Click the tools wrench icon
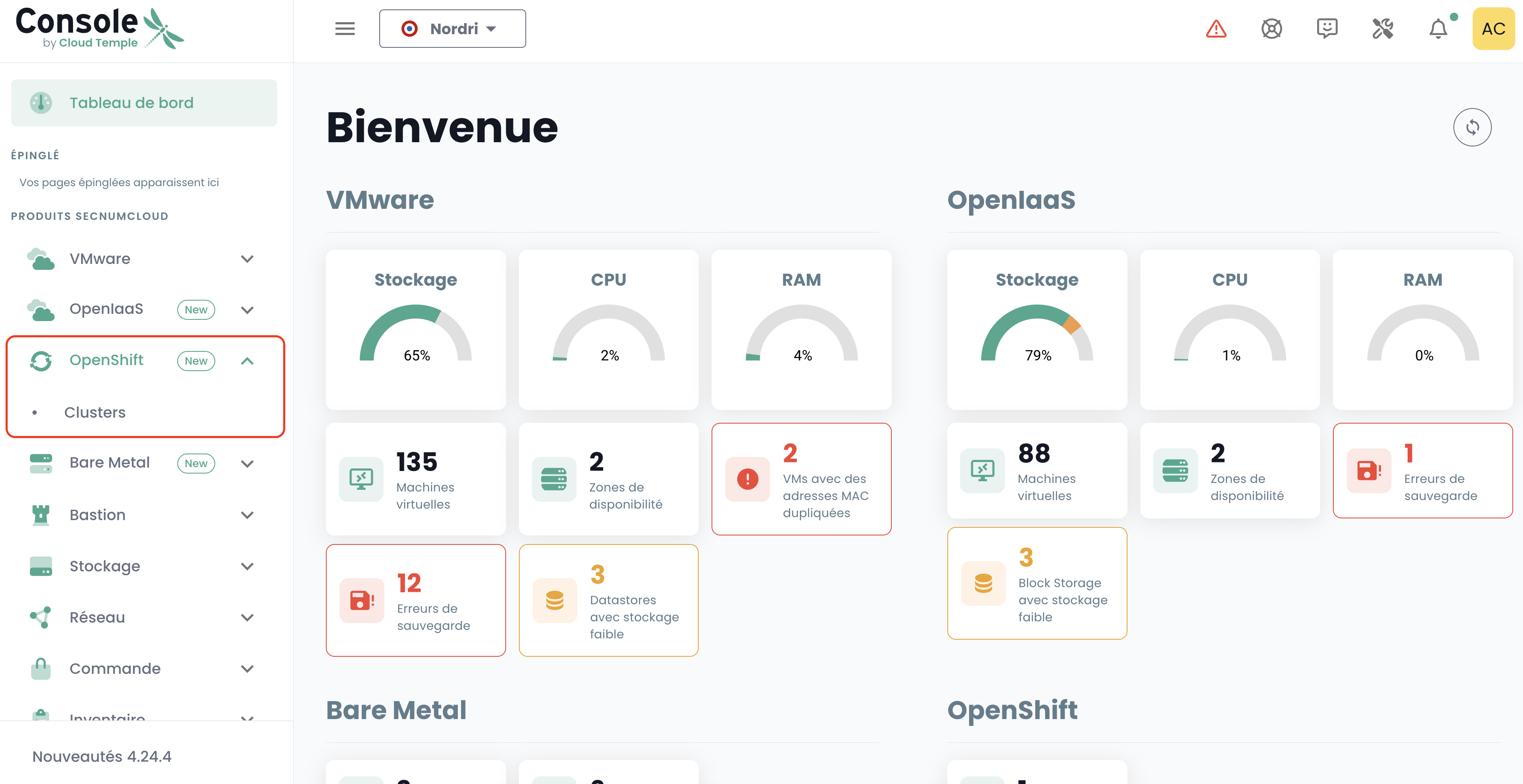Screen dimensions: 1523x784 tap(1382, 28)
